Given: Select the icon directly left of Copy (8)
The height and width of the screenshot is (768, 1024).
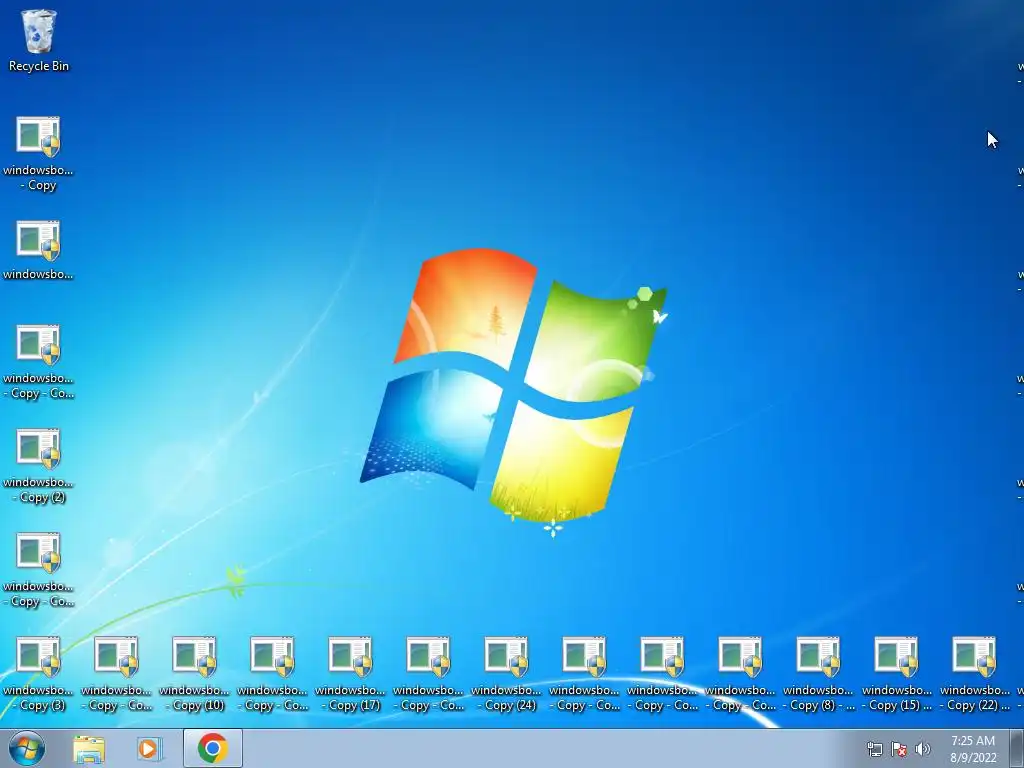Looking at the screenshot, I should tap(740, 674).
